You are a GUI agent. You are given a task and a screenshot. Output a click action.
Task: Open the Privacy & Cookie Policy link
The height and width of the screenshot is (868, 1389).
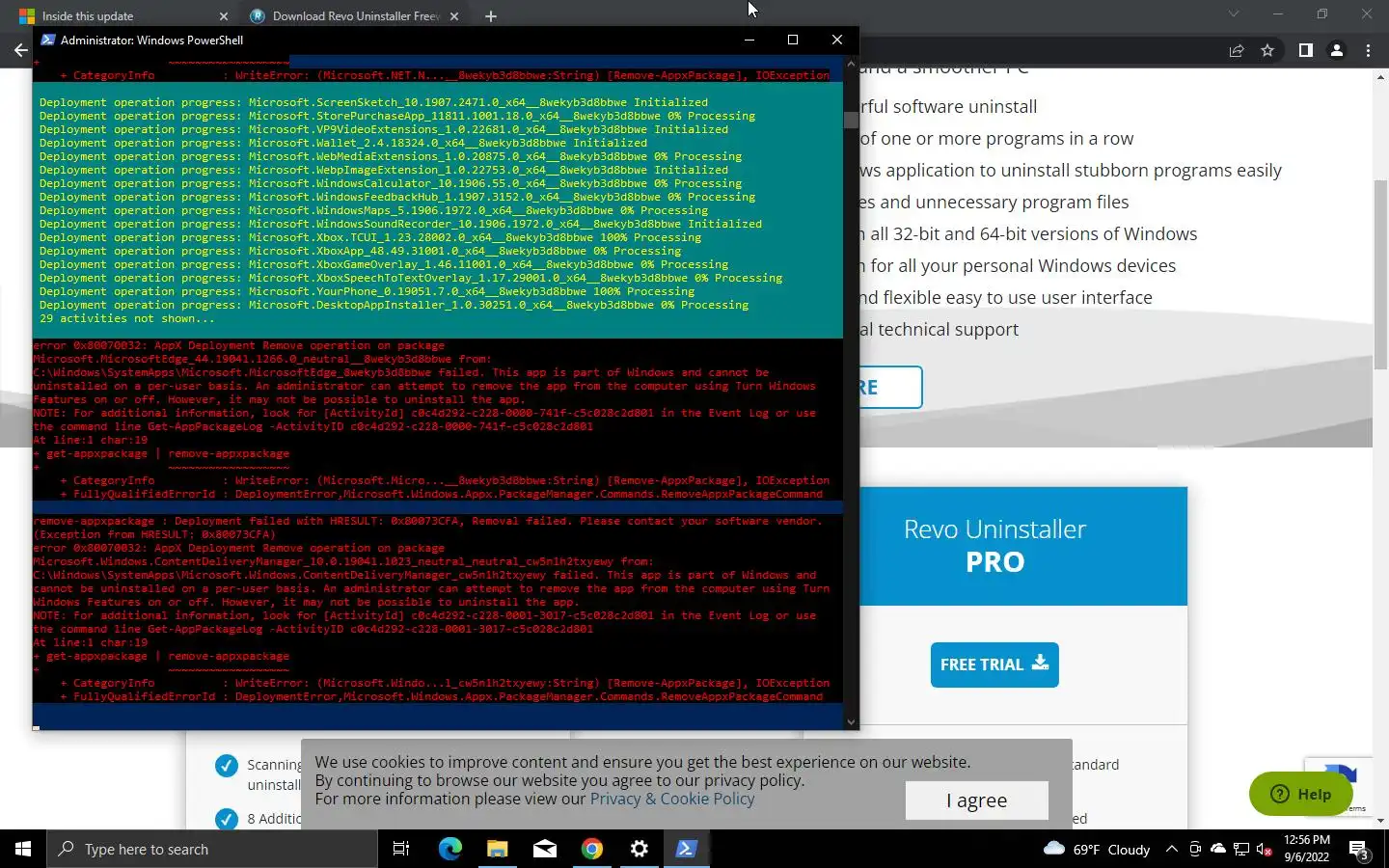[x=672, y=799]
